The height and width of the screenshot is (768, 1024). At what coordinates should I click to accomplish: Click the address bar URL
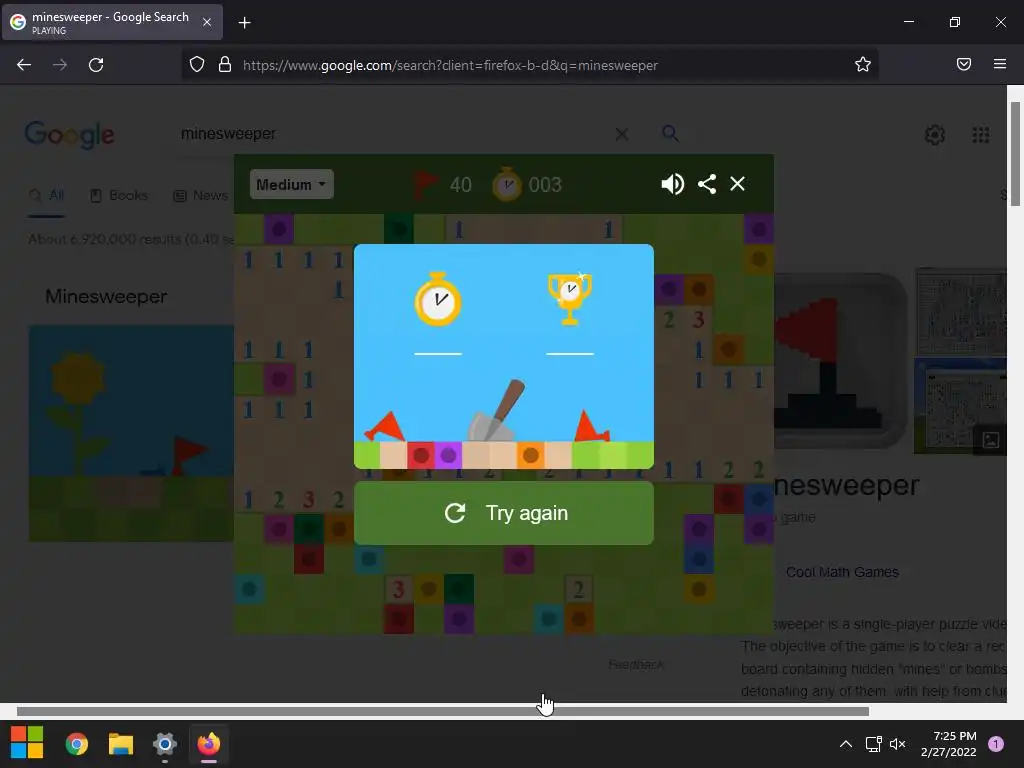(x=450, y=65)
